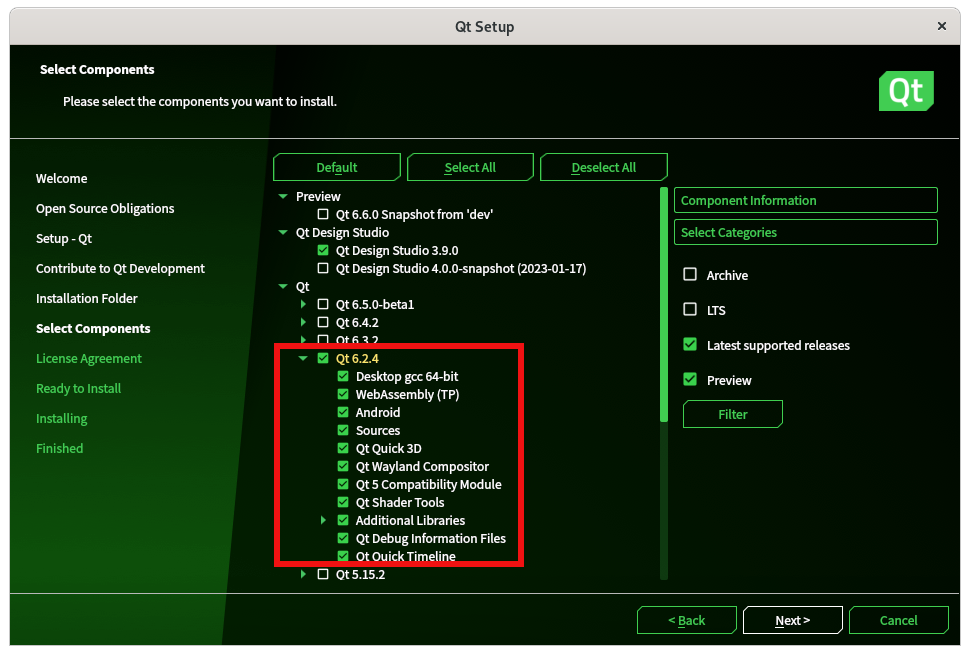Go back with the Back button
Viewport: 970px width, 655px height.
pyautogui.click(x=687, y=620)
